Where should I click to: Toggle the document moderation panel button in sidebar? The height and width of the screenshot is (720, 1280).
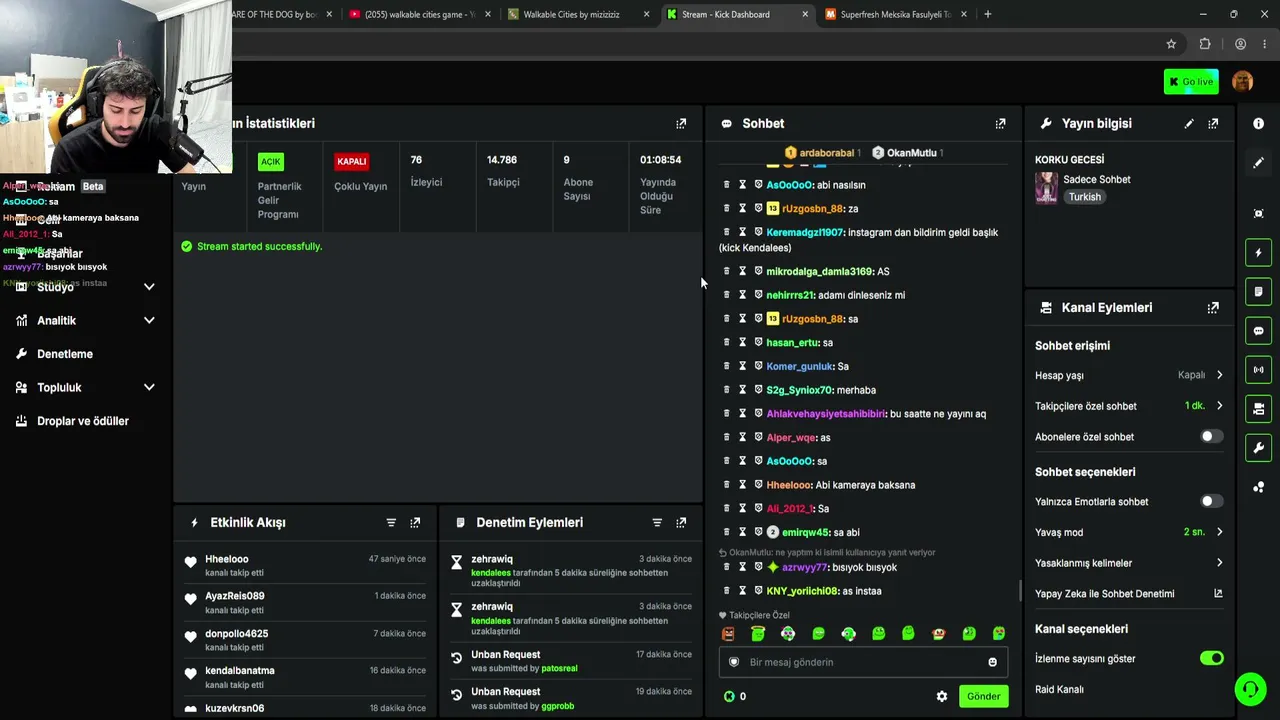[1258, 292]
